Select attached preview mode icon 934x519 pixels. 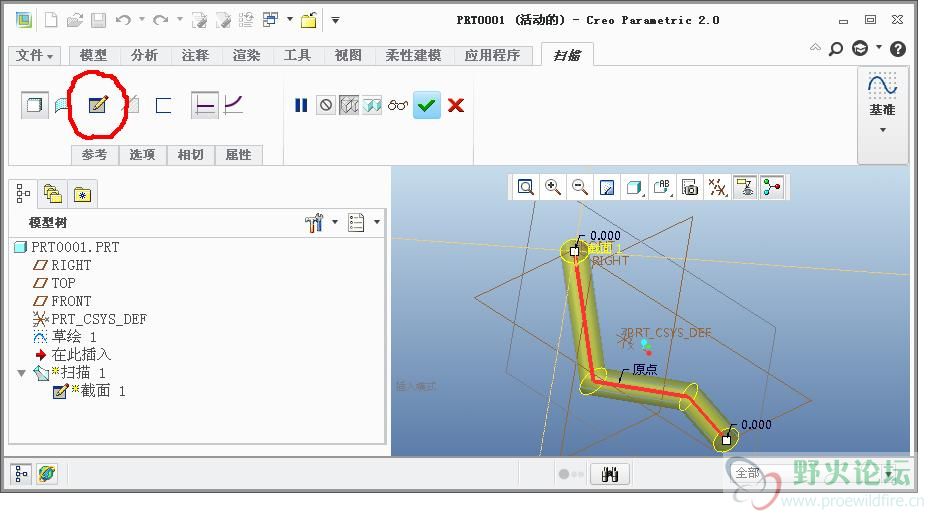pyautogui.click(x=372, y=105)
